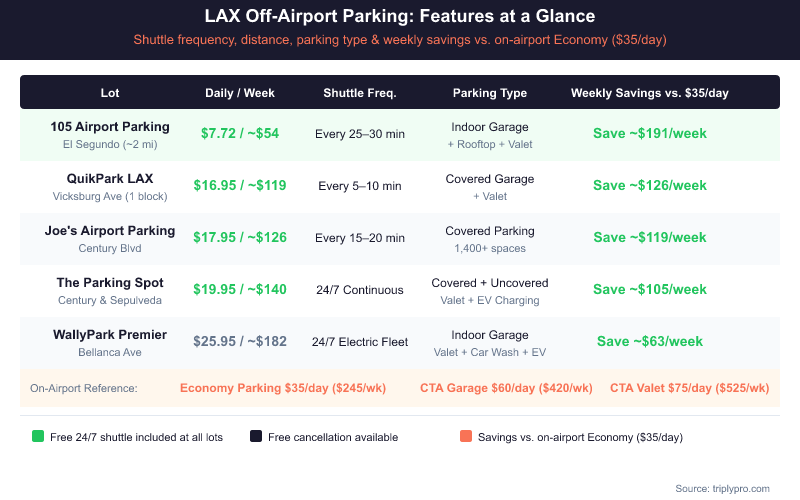Click the Lot column header
800x500 pixels.
110,93
